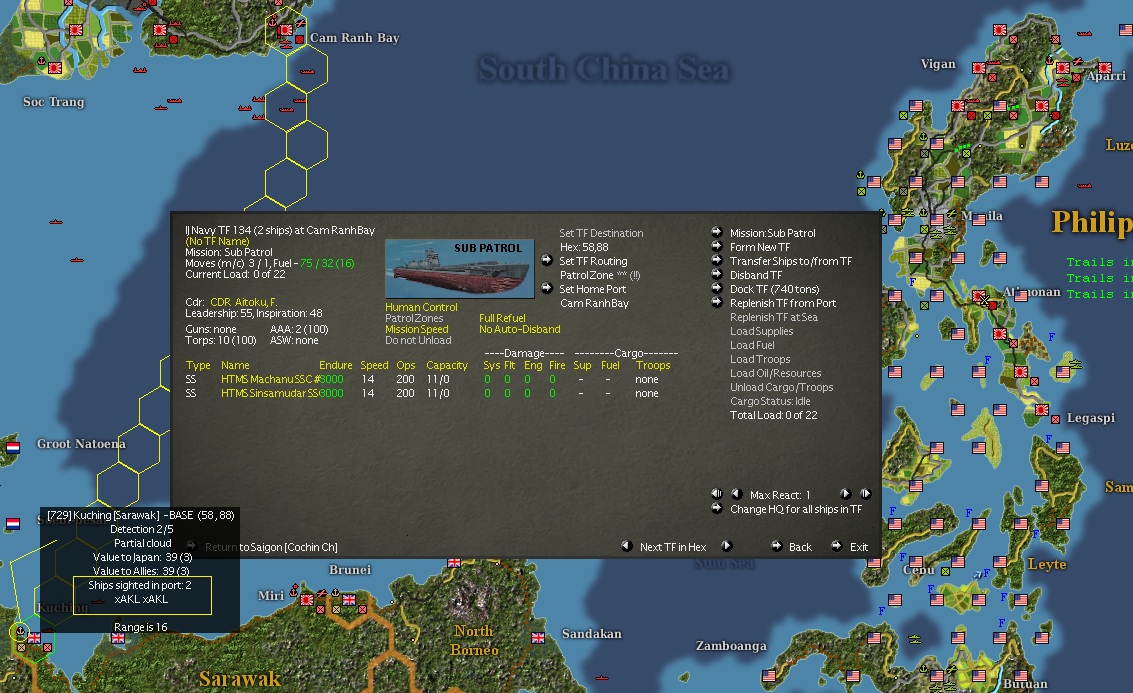Image resolution: width=1133 pixels, height=693 pixels.
Task: Click the Zamboanga map label
Action: coord(731,645)
